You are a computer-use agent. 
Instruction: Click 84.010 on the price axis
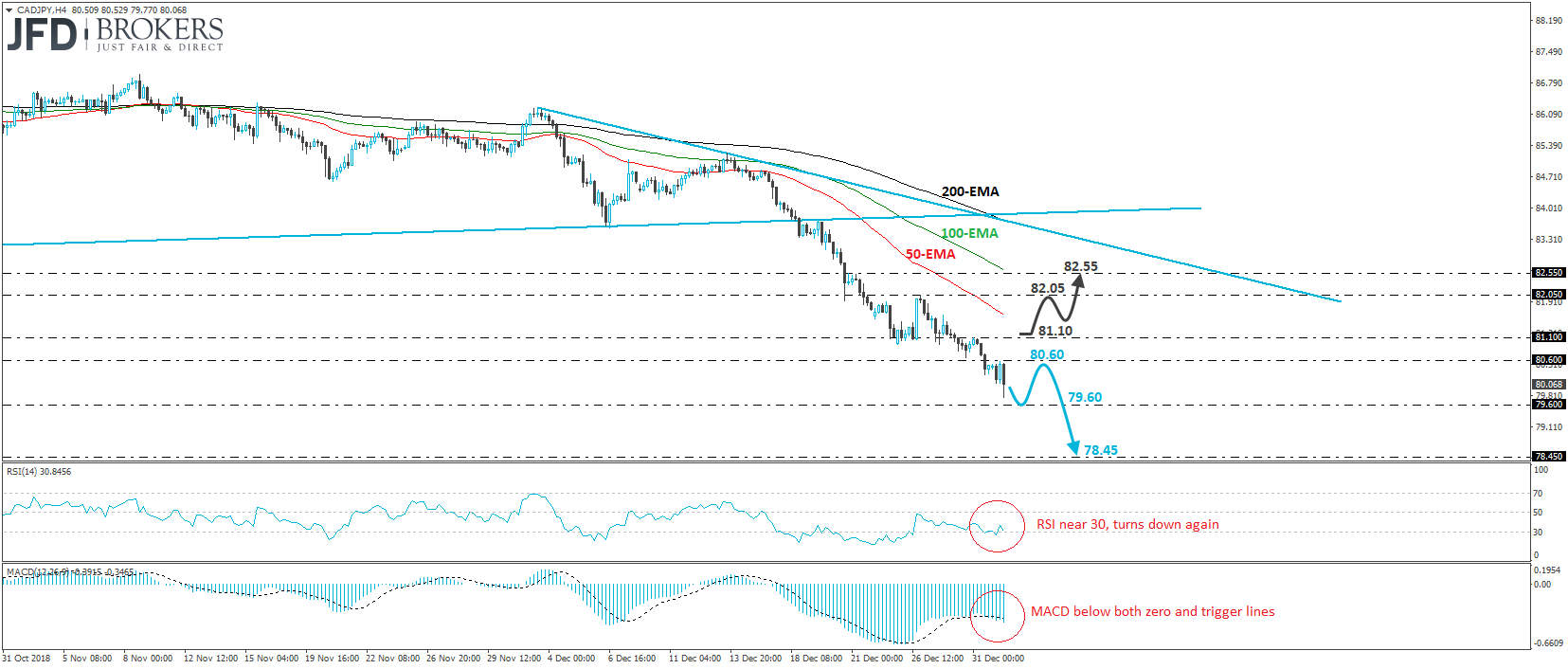[x=1548, y=208]
